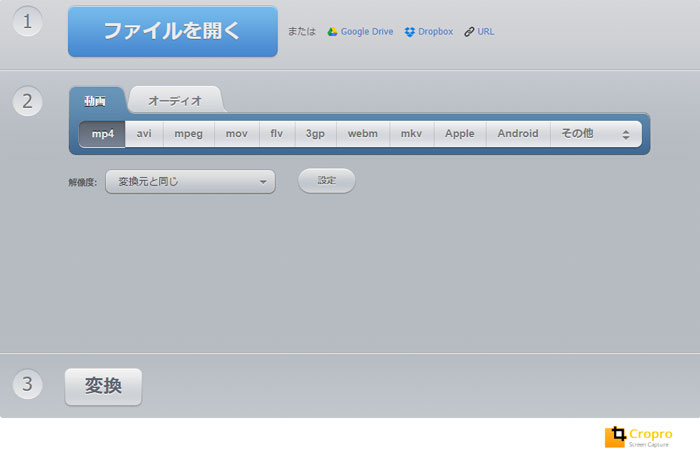Switch to the 動画 video tab
This screenshot has height=459, width=700.
97,101
